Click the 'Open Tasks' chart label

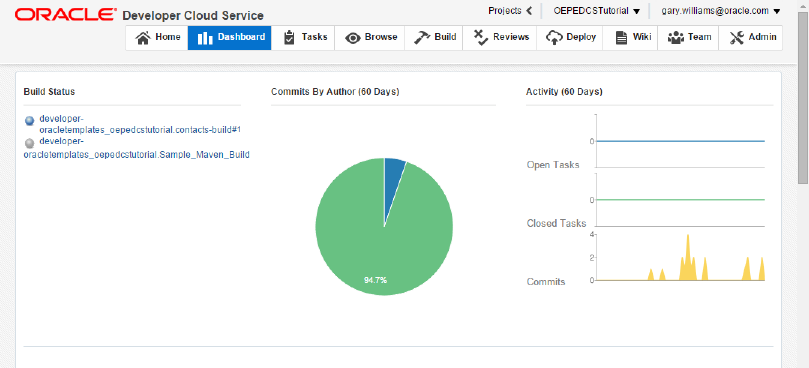click(x=553, y=165)
